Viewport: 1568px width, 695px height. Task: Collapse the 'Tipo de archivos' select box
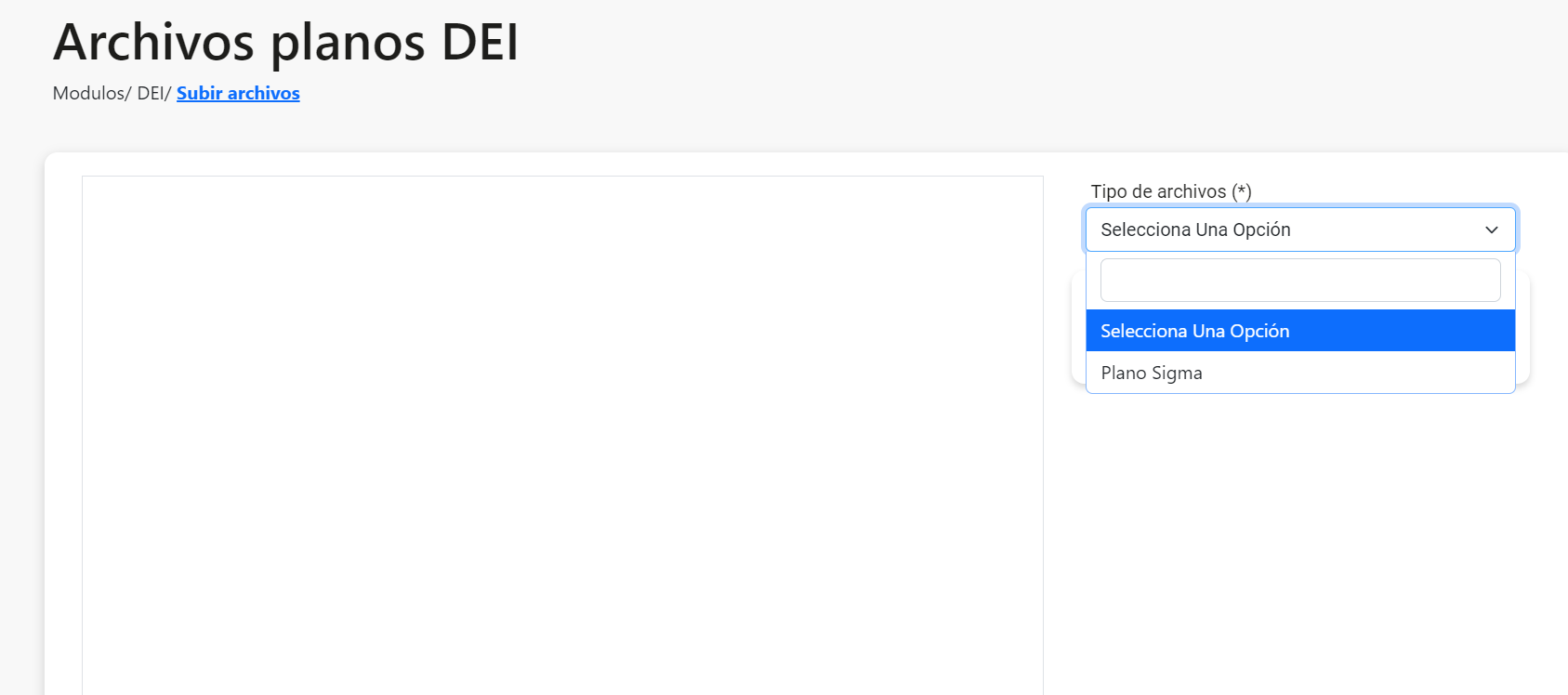point(1299,229)
